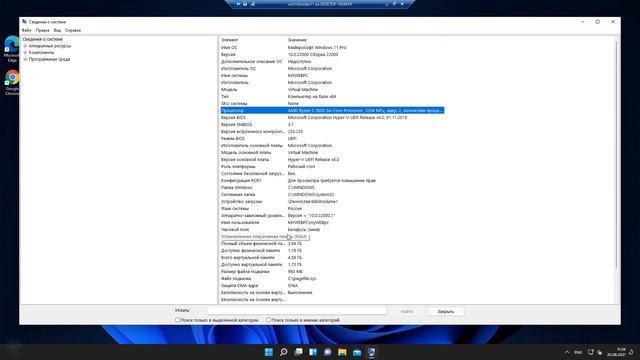The width and height of the screenshot is (640, 360).
Task: Open Task View on the taskbar
Action: [298, 352]
